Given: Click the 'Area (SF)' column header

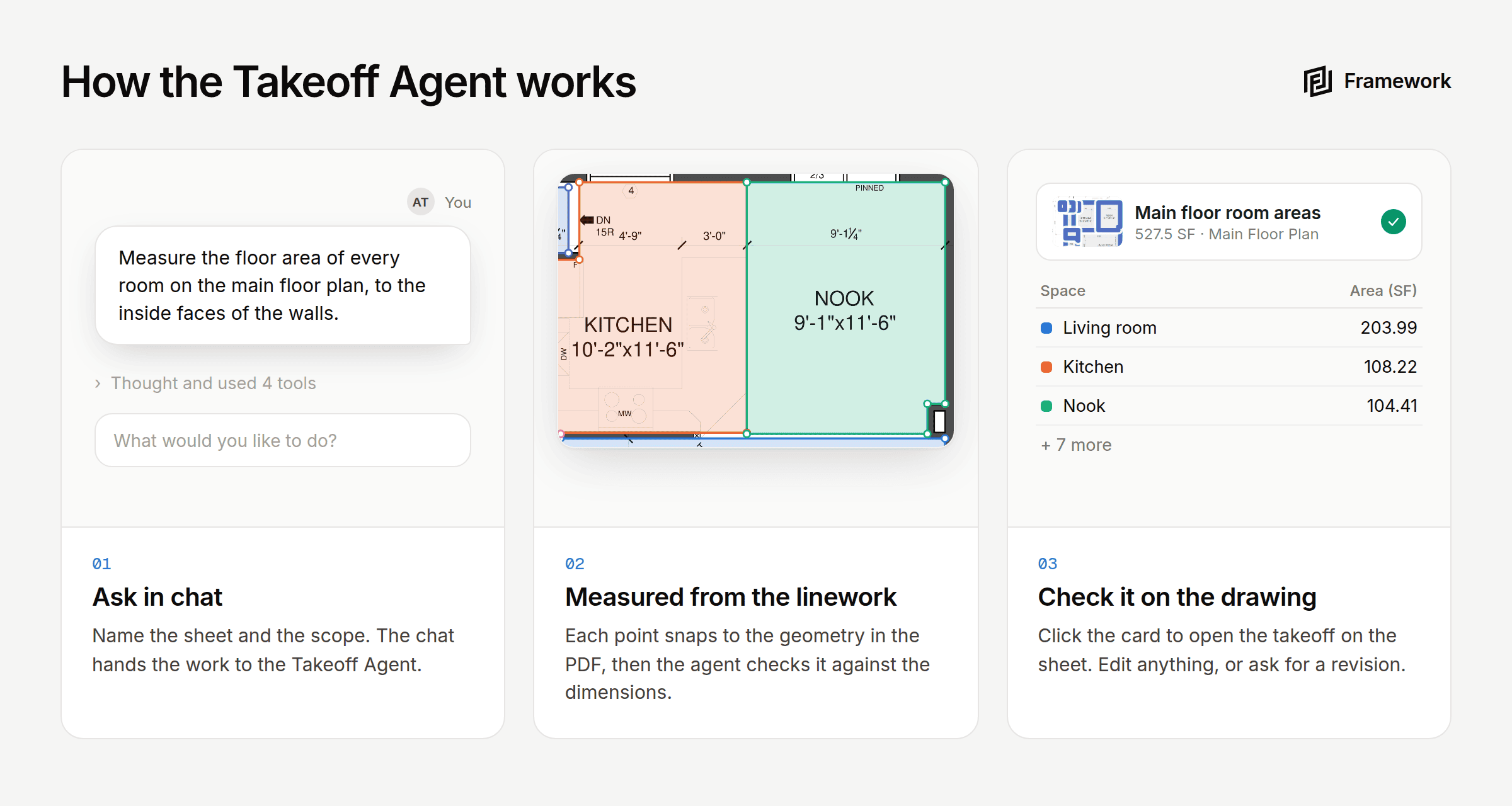Looking at the screenshot, I should (x=1383, y=291).
